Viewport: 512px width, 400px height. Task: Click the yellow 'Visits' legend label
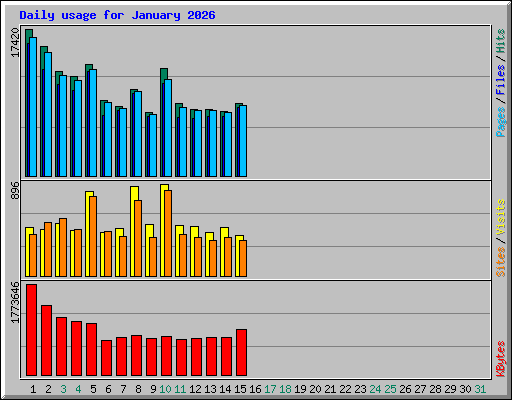[x=500, y=218]
